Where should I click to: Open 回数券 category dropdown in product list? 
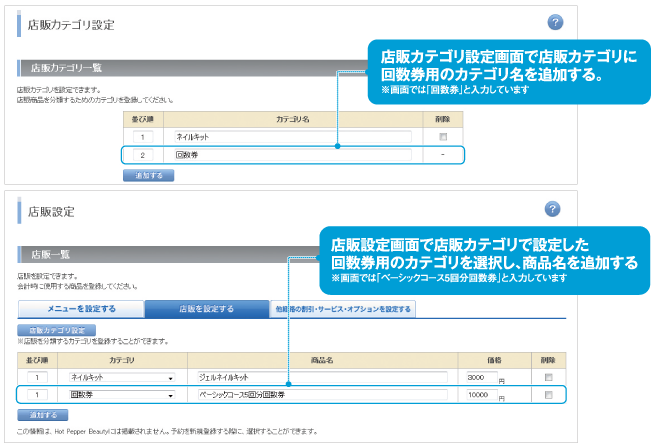point(122,396)
